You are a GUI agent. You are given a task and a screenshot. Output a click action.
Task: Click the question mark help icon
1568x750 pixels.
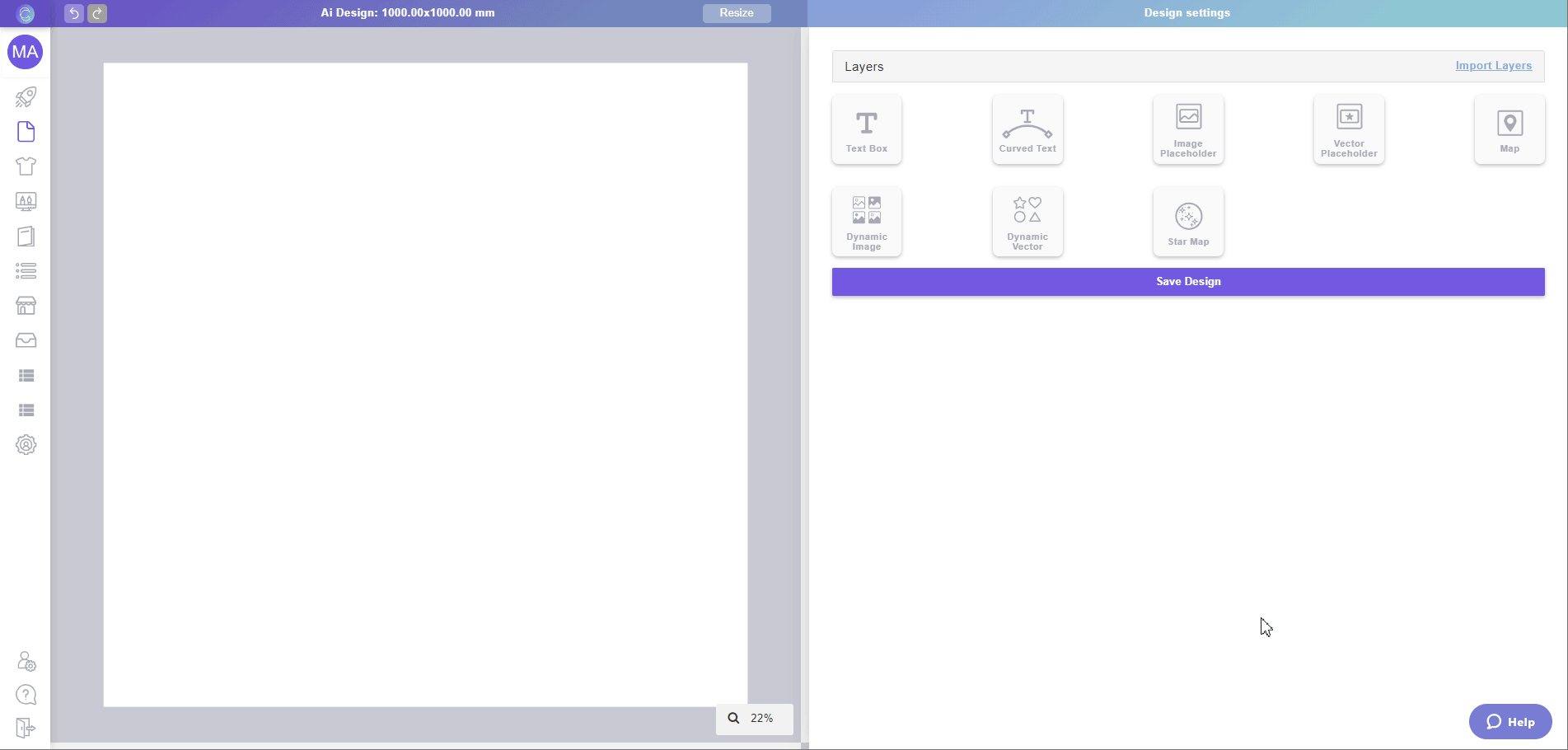coord(26,695)
